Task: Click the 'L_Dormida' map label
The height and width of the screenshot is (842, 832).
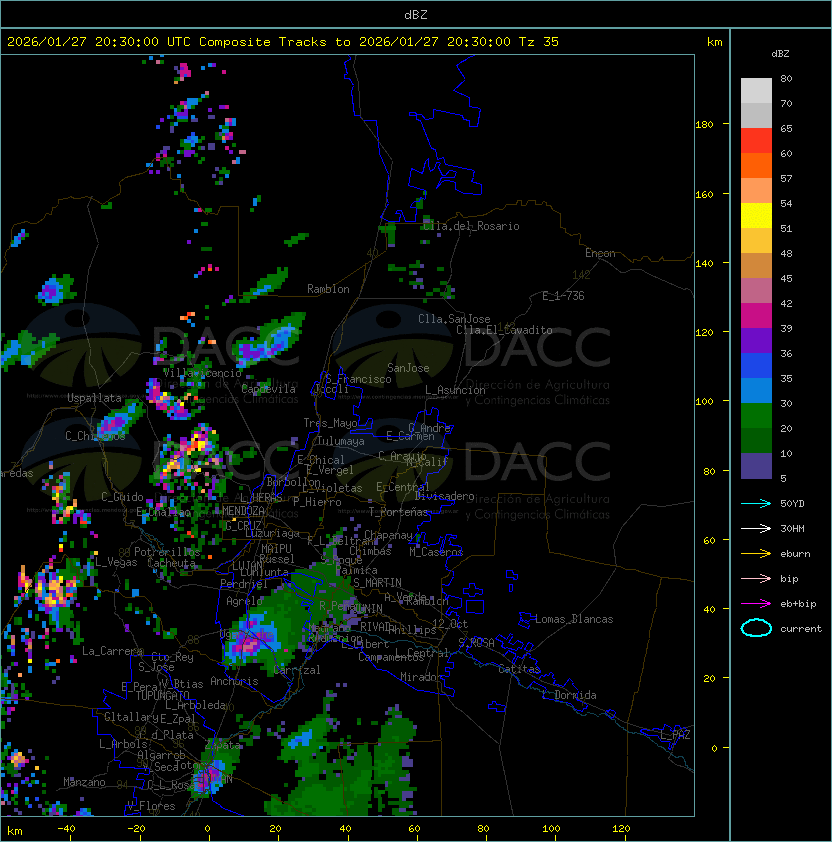Action: (x=569, y=695)
